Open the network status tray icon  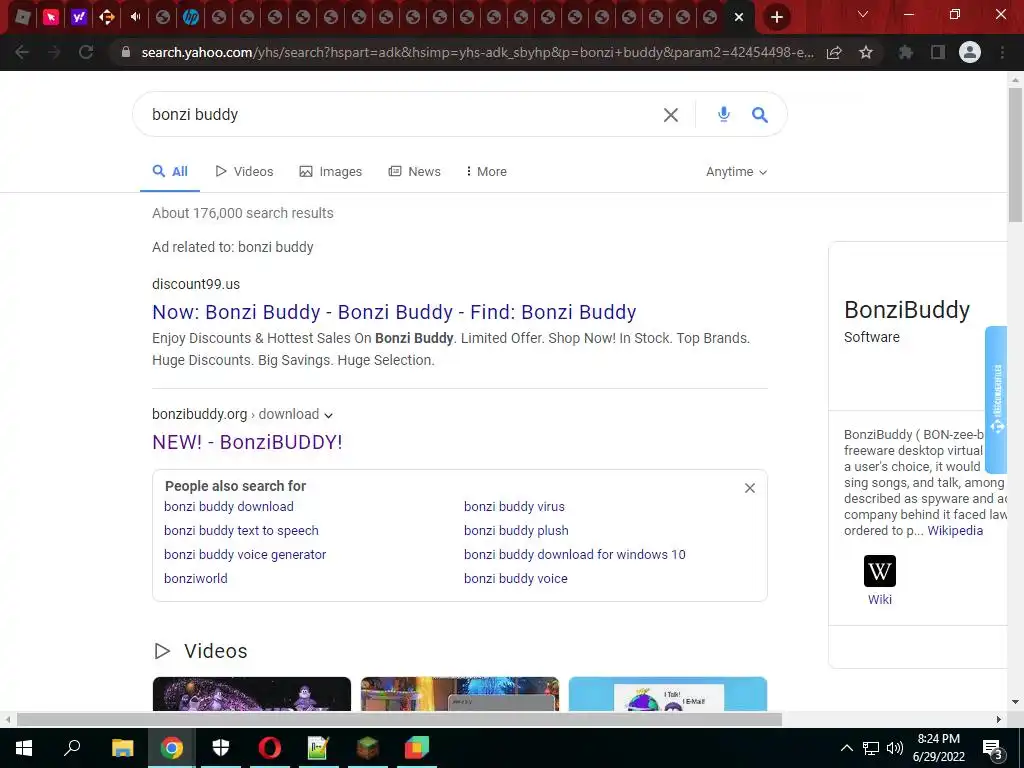click(x=871, y=748)
